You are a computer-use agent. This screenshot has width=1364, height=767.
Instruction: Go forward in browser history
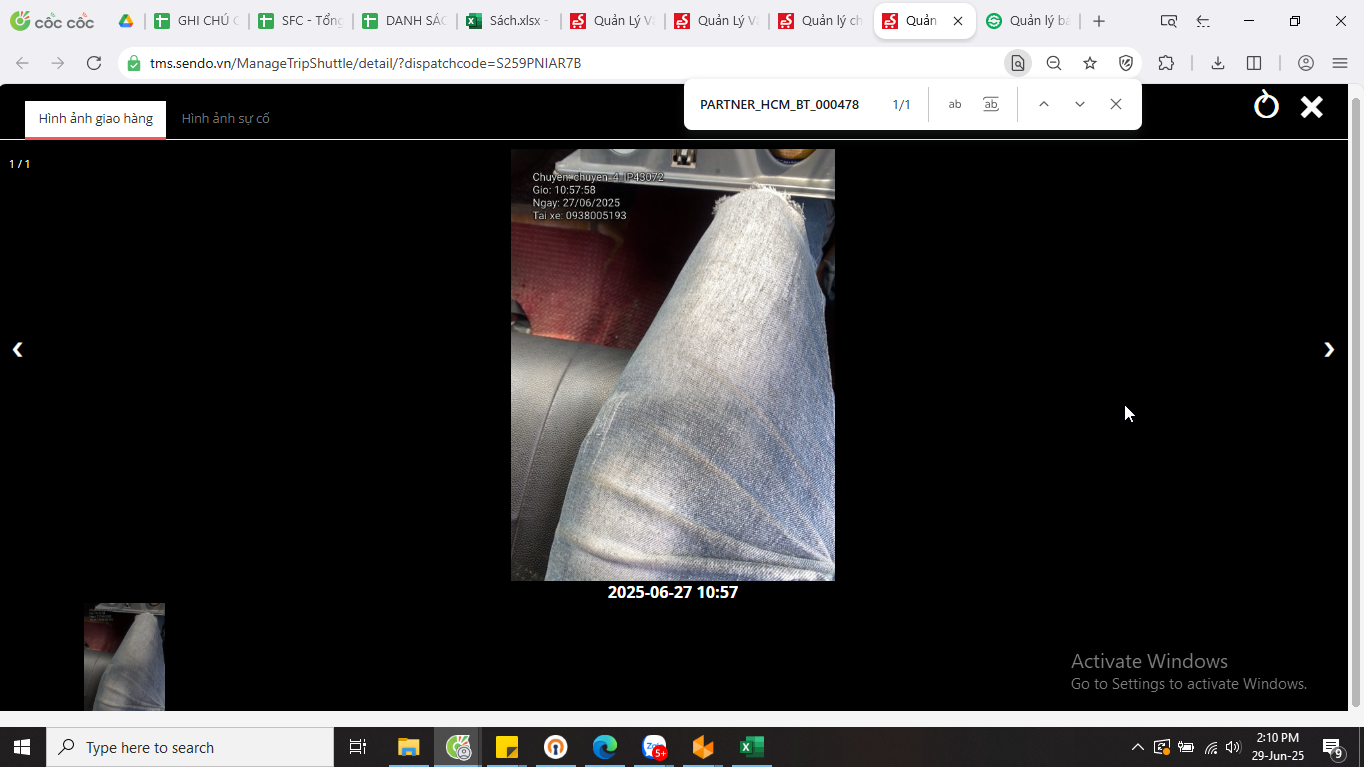coord(58,63)
